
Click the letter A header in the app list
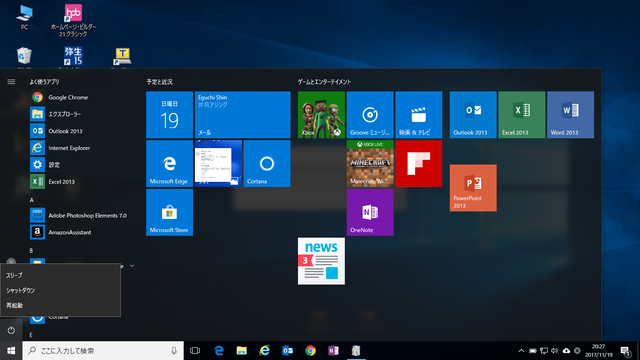coord(32,200)
